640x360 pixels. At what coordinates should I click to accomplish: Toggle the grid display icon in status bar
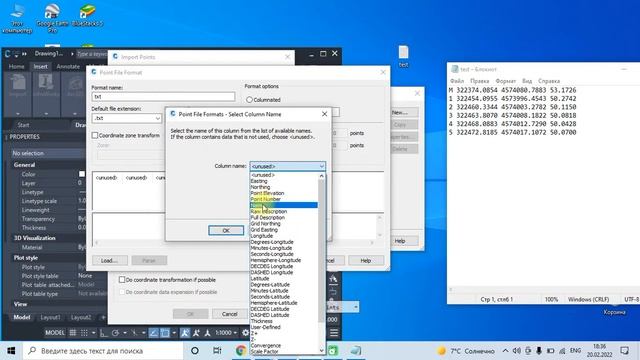[73, 333]
